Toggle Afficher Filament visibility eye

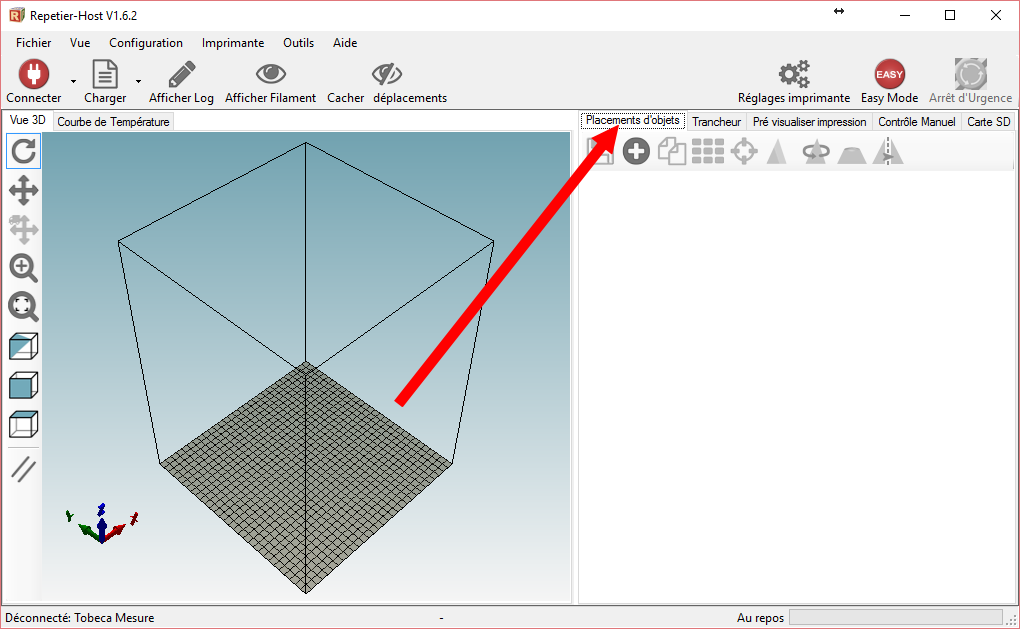(270, 75)
